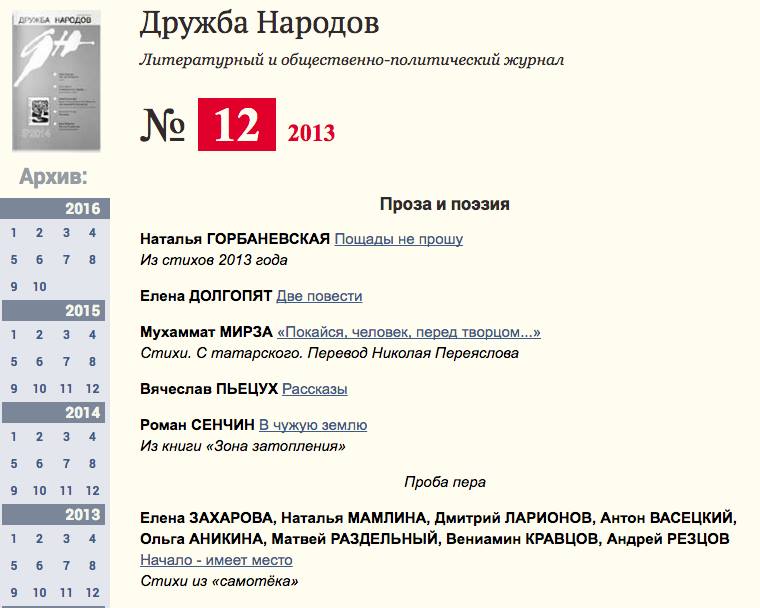Image resolution: width=760 pixels, height=608 pixels.
Task: Open issue 10 of 2016 archive
Action: coord(39,287)
